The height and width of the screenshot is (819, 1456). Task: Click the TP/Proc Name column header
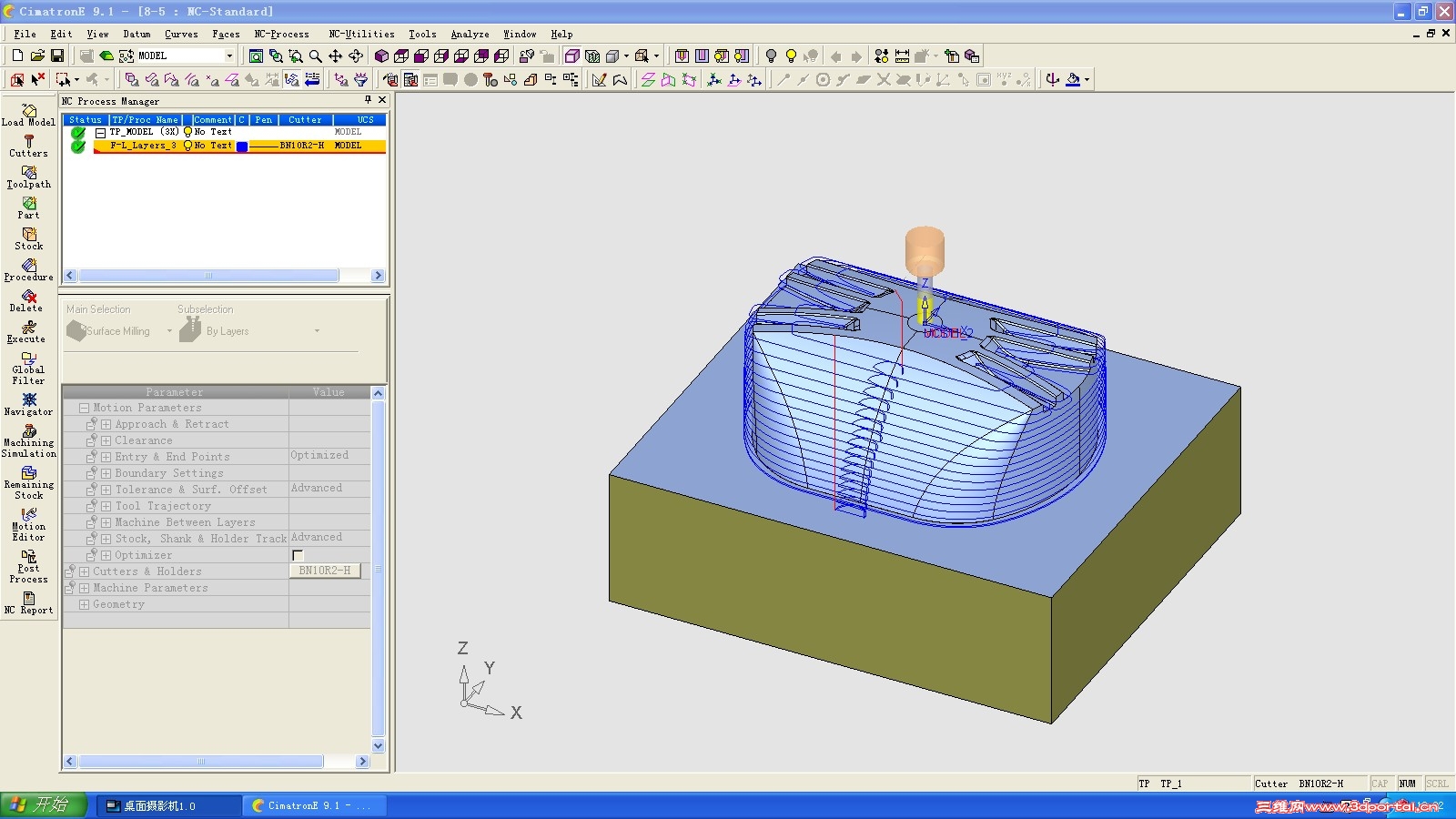tap(146, 119)
